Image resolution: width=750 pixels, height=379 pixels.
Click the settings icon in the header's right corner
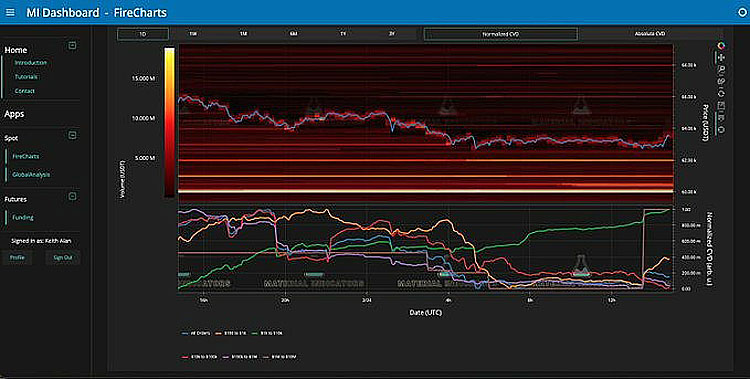pos(743,12)
